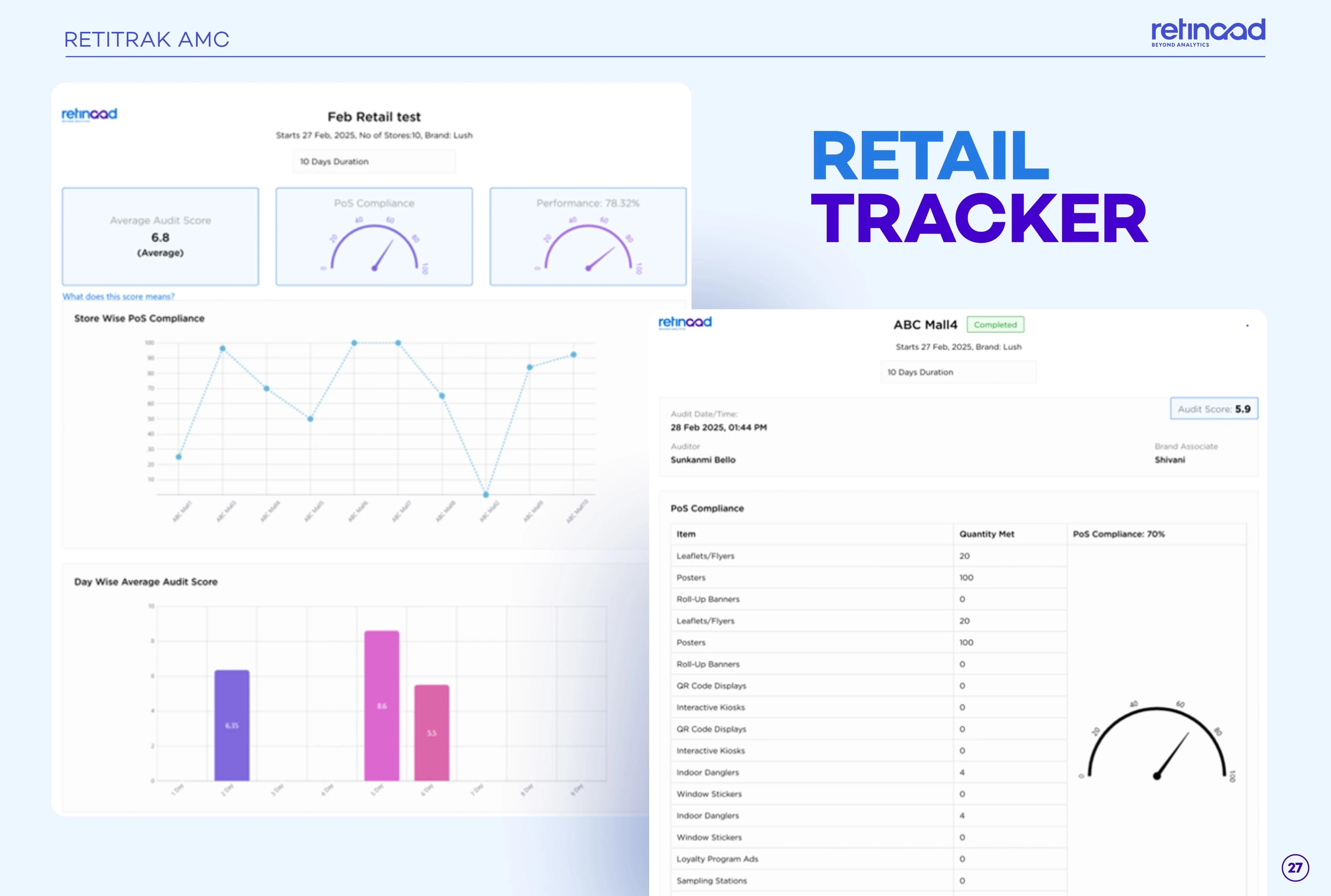Image resolution: width=1331 pixels, height=896 pixels.
Task: Click the Performance 78.32% gauge card
Action: click(587, 237)
